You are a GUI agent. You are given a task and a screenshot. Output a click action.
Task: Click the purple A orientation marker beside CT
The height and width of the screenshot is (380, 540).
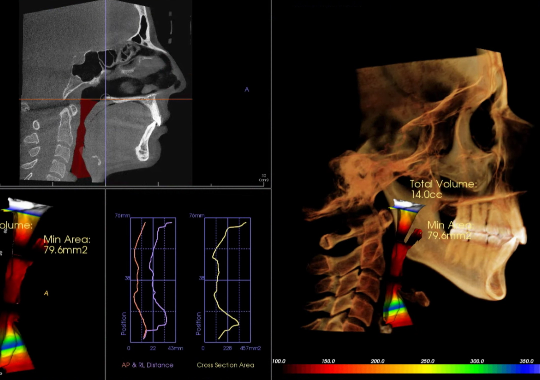coord(247,90)
